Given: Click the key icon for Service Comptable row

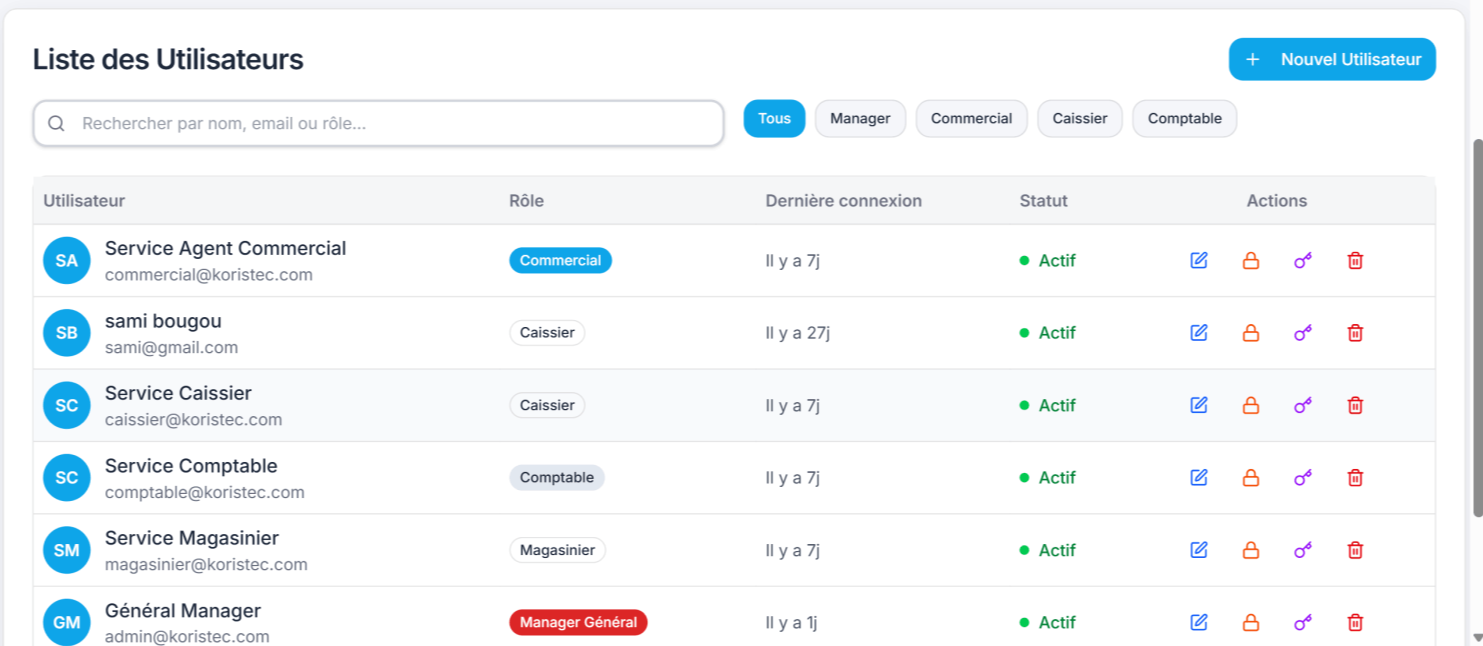Looking at the screenshot, I should coord(1302,478).
